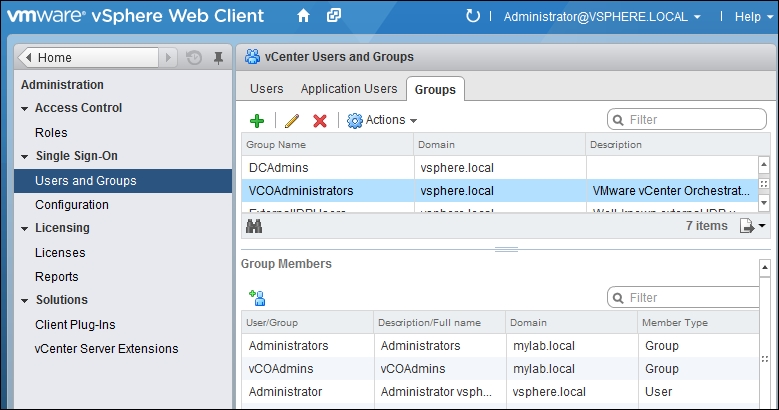
Task: Add a group member with the add-user icon
Action: [x=257, y=298]
